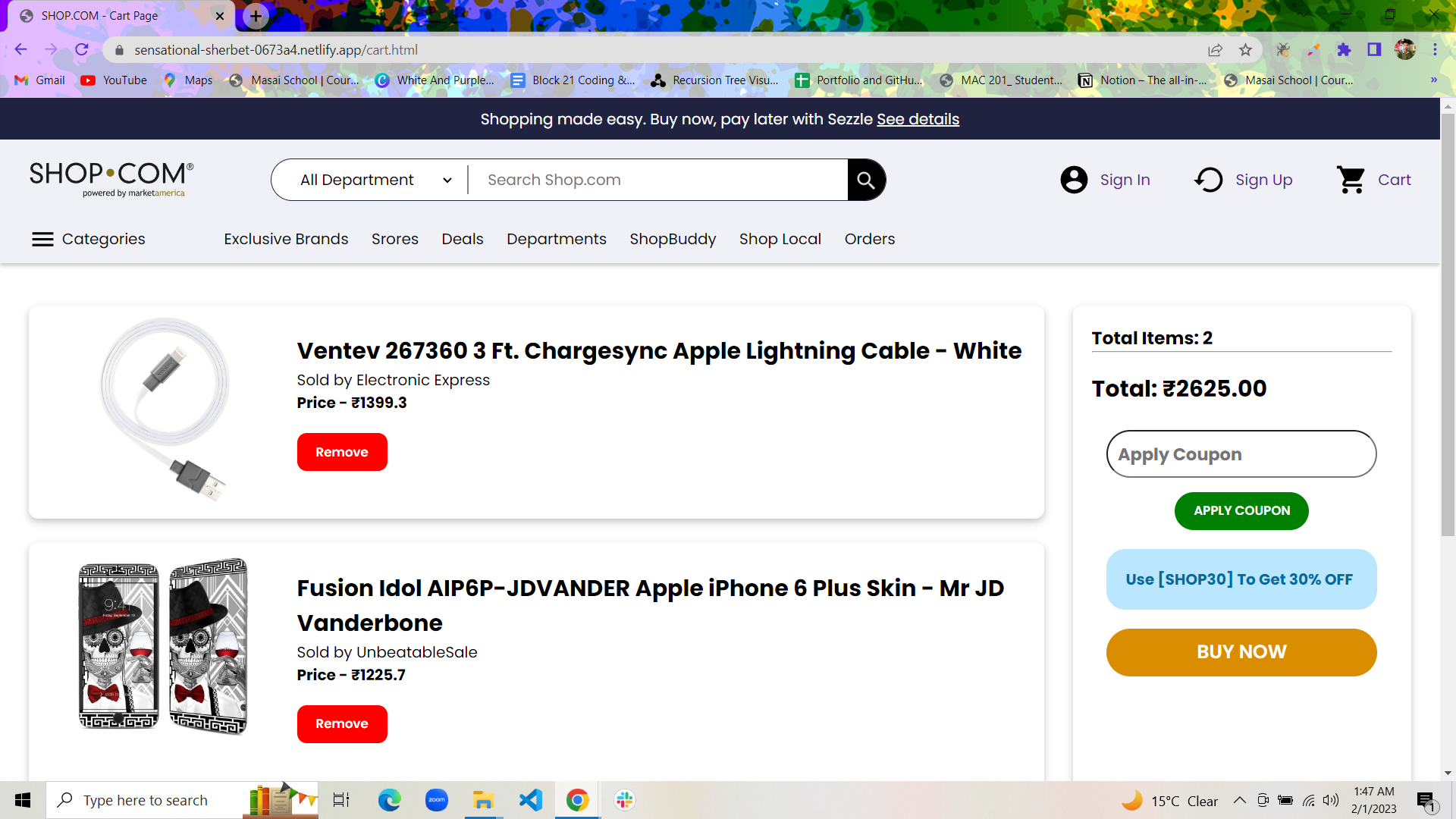This screenshot has width=1456, height=819.
Task: Show hidden system tray icons
Action: (x=1239, y=800)
